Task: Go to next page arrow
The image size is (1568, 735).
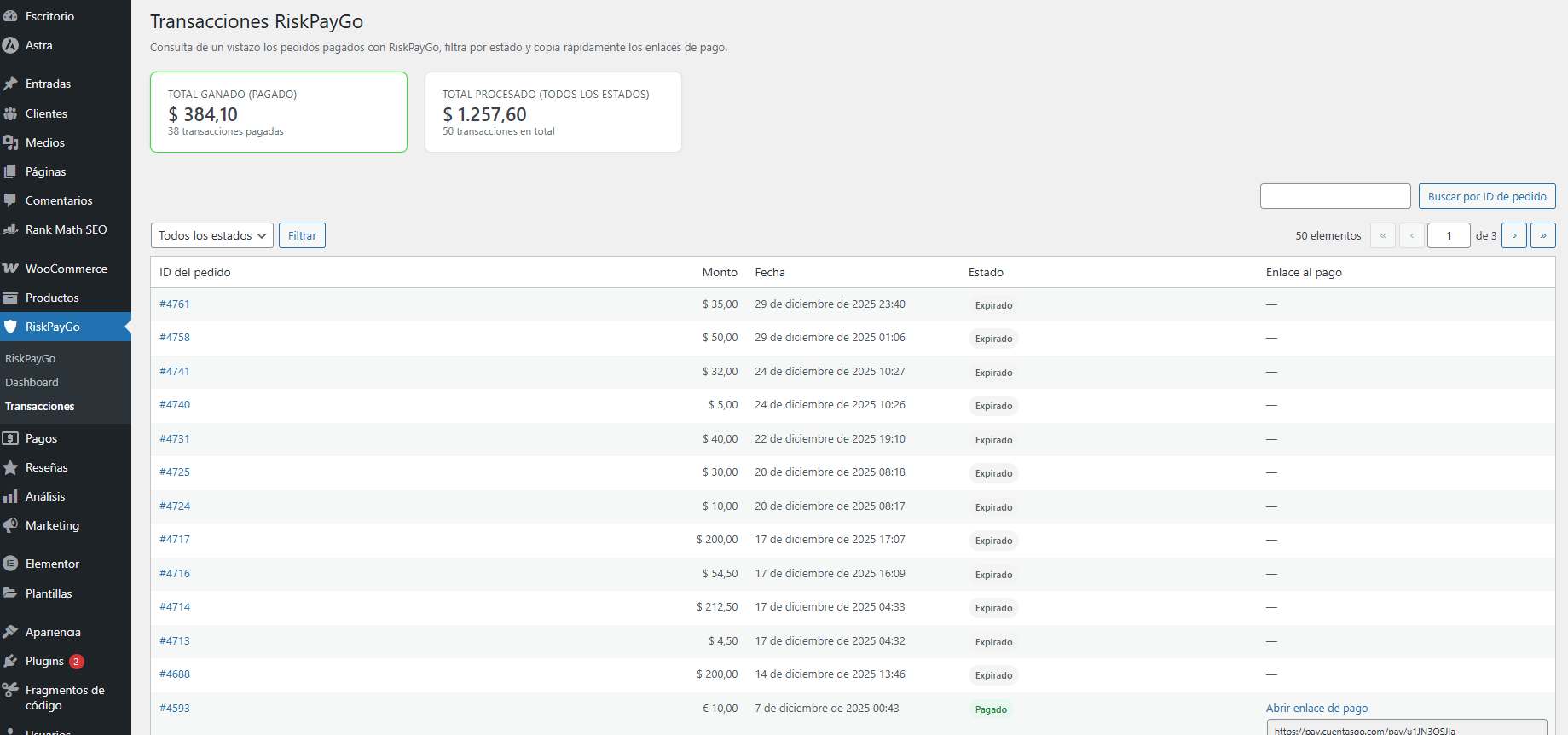Action: coord(1514,235)
